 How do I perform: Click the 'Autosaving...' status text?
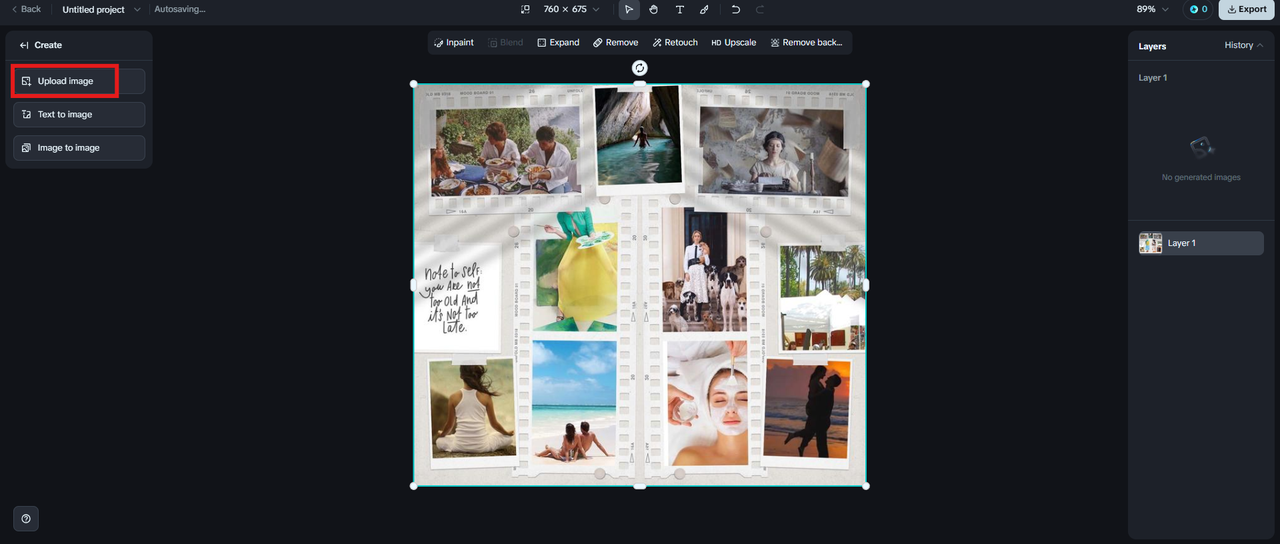click(x=180, y=9)
